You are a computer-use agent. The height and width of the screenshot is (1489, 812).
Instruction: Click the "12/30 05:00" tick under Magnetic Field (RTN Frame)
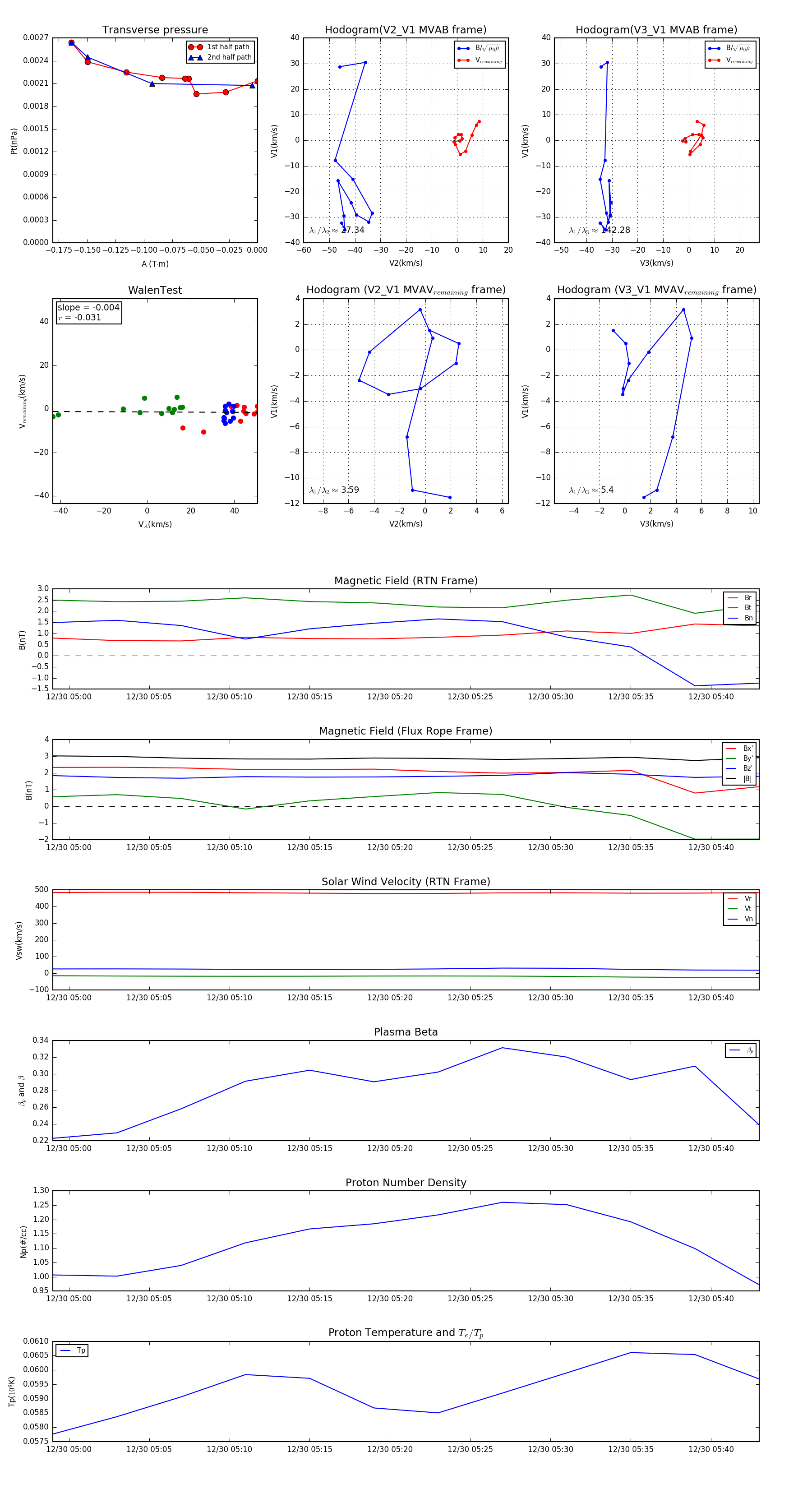[69, 697]
